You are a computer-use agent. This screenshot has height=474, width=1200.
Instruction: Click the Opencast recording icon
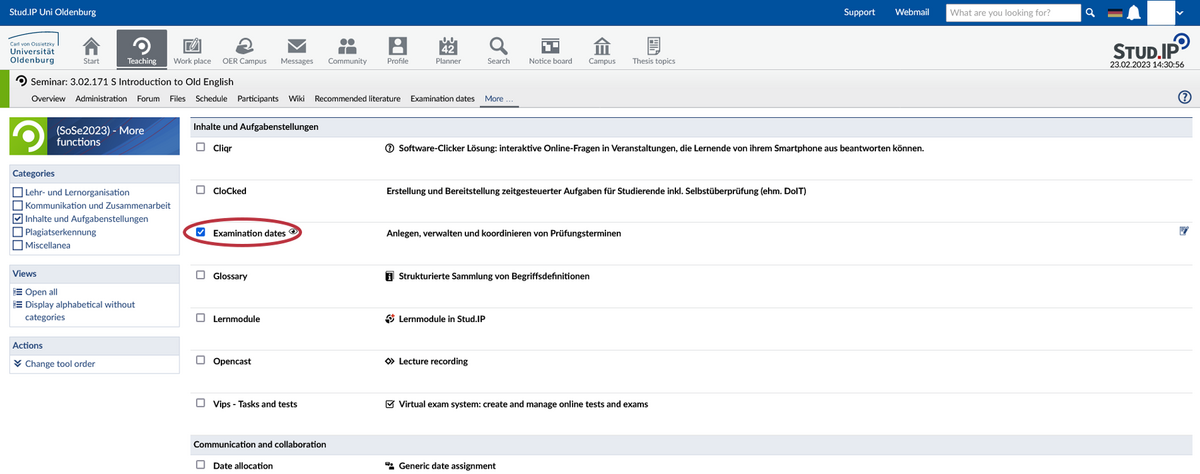pyautogui.click(x=390, y=361)
